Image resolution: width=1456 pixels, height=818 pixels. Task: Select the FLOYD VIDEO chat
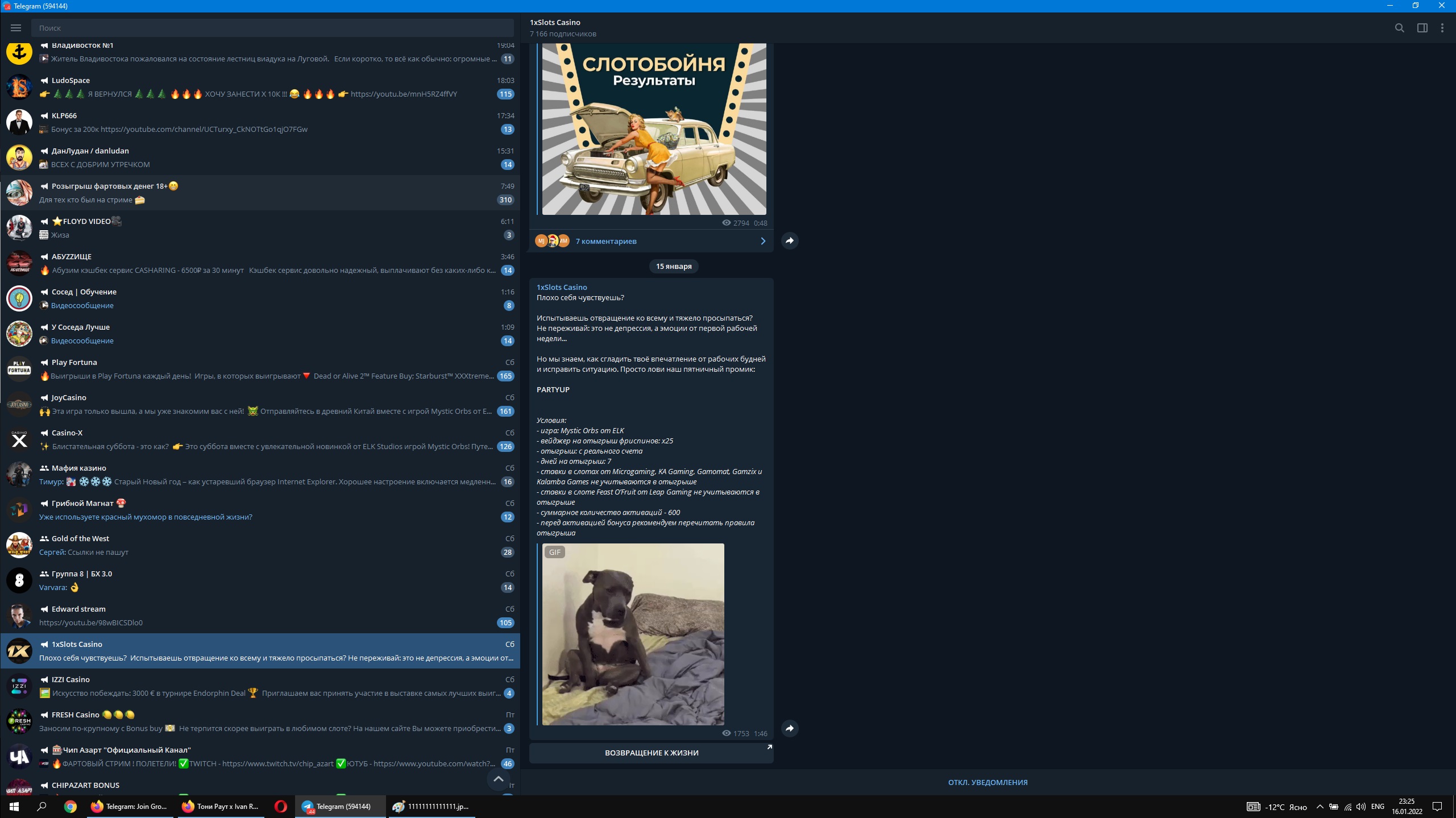[x=260, y=228]
